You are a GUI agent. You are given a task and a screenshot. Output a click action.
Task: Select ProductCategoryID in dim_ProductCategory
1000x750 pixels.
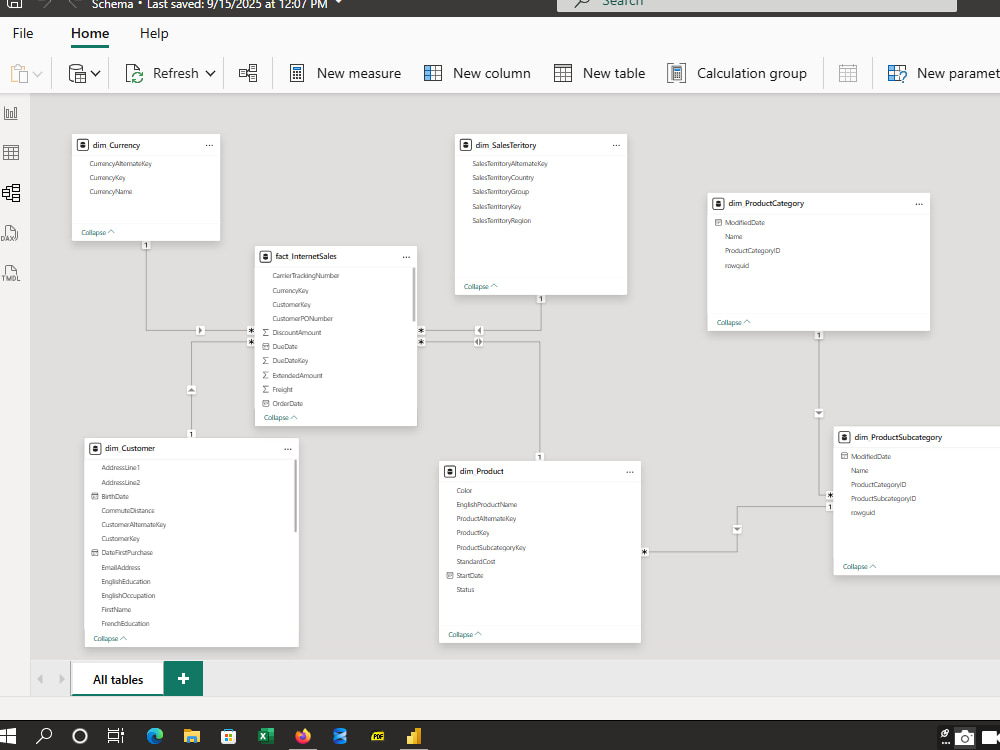pyautogui.click(x=753, y=251)
